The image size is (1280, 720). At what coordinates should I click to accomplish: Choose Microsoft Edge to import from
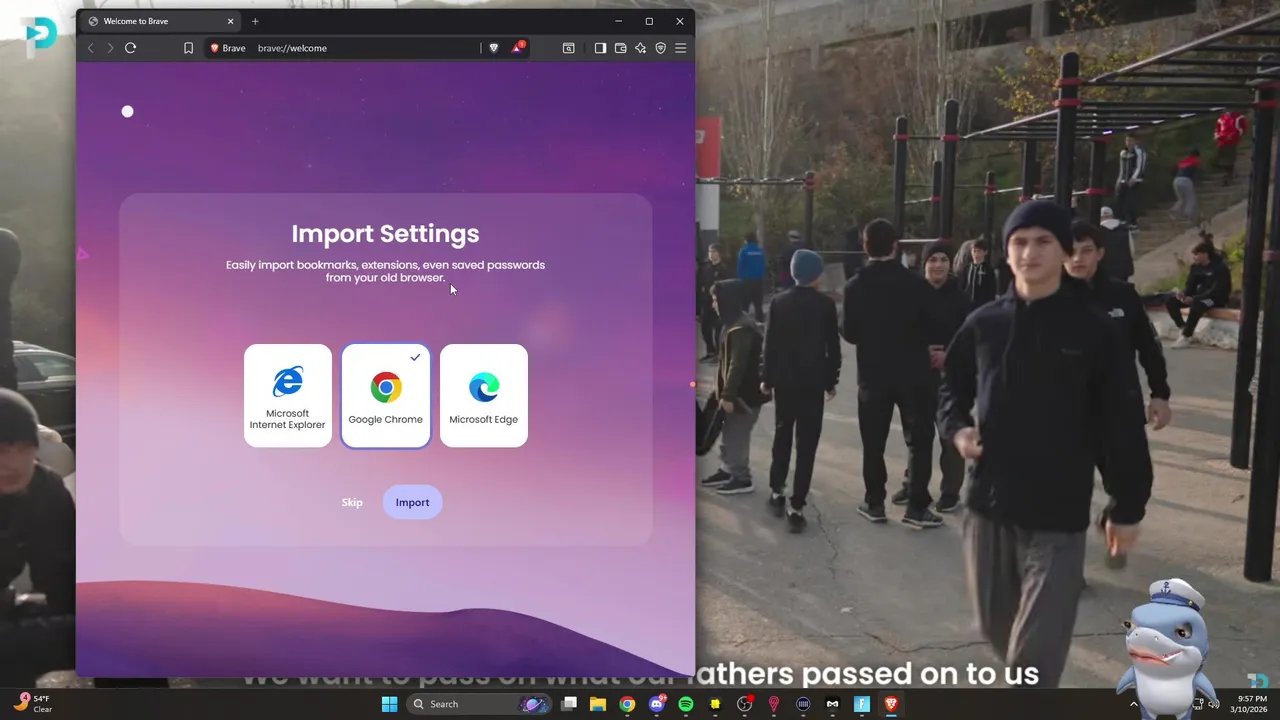tap(484, 395)
